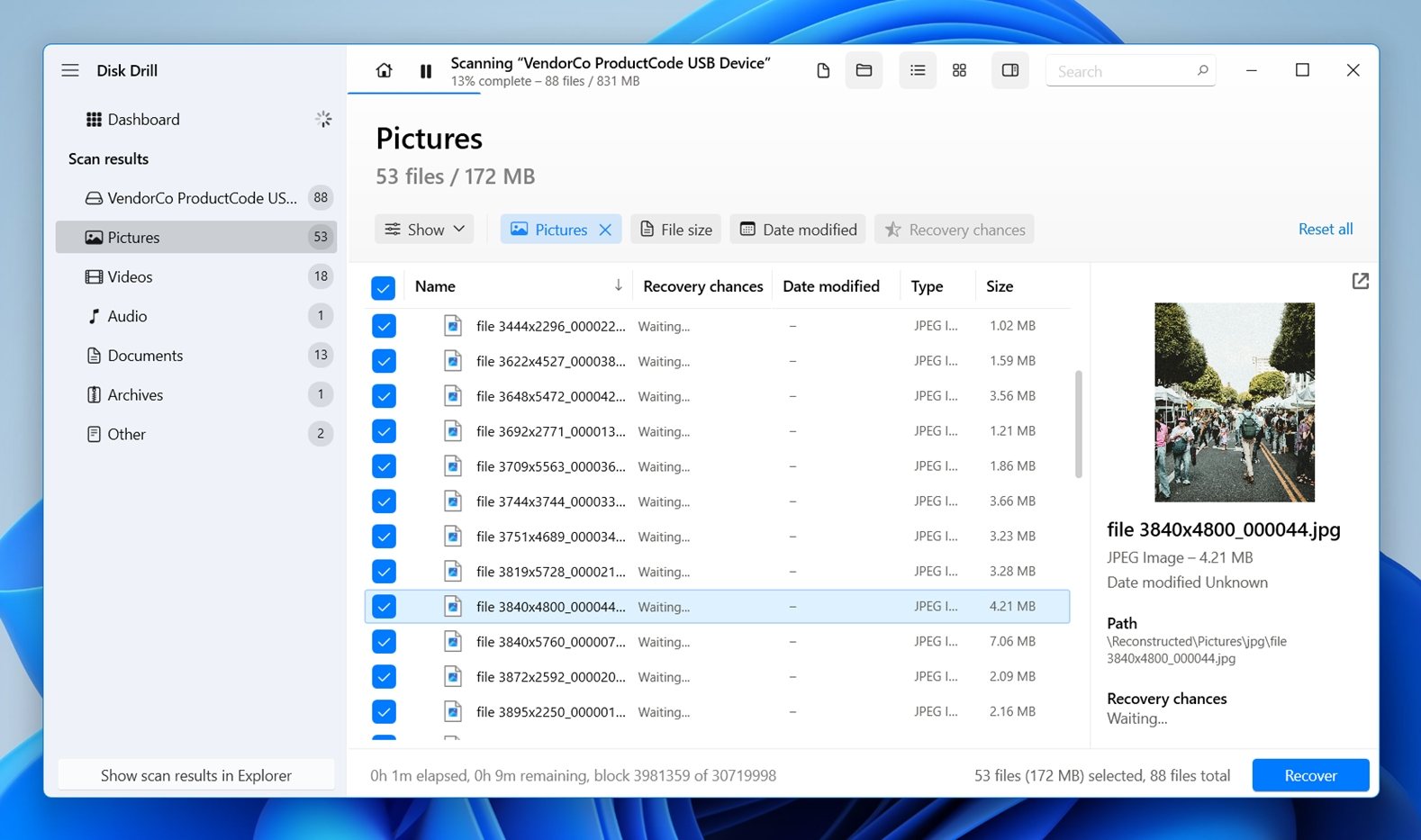Viewport: 1421px width, 840px height.
Task: Click the file list vertical scrollbar
Action: [1078, 424]
